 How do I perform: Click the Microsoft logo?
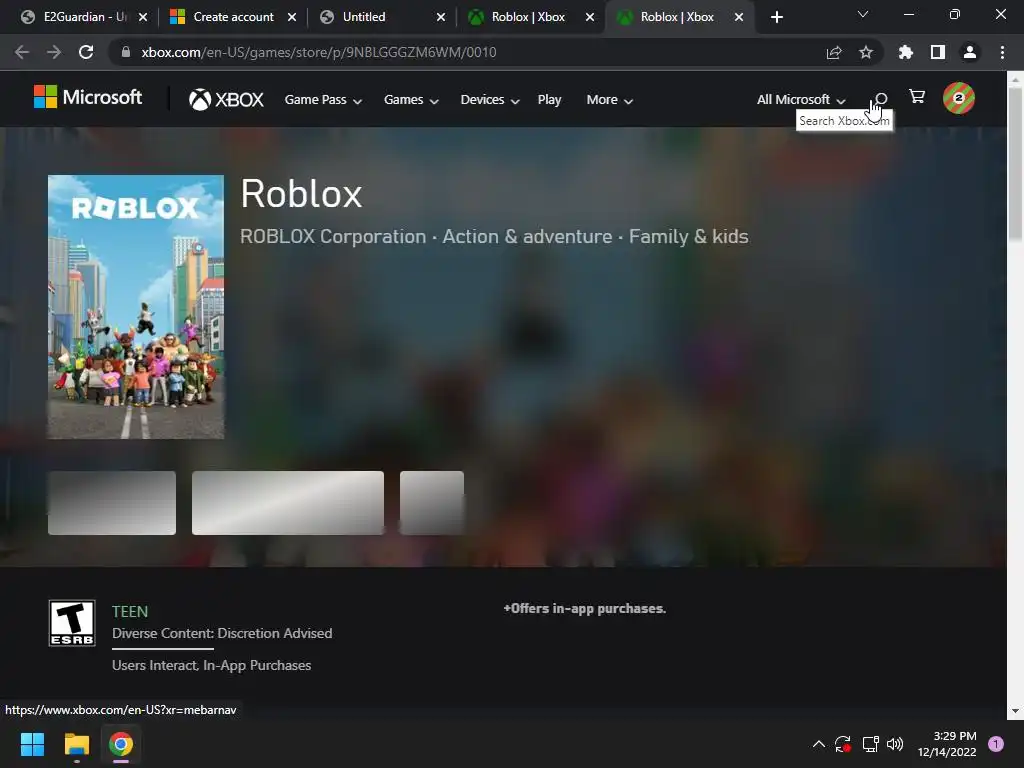click(88, 98)
